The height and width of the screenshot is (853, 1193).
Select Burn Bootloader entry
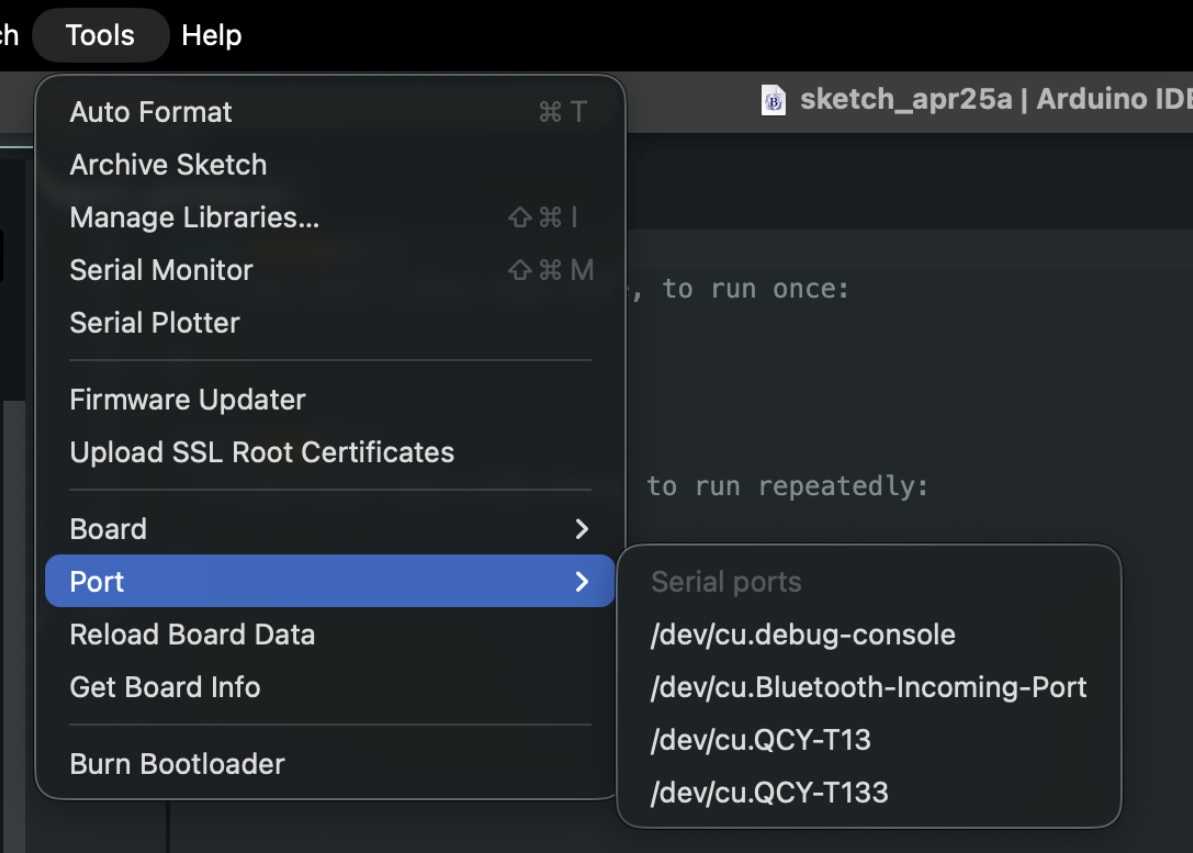click(329, 763)
